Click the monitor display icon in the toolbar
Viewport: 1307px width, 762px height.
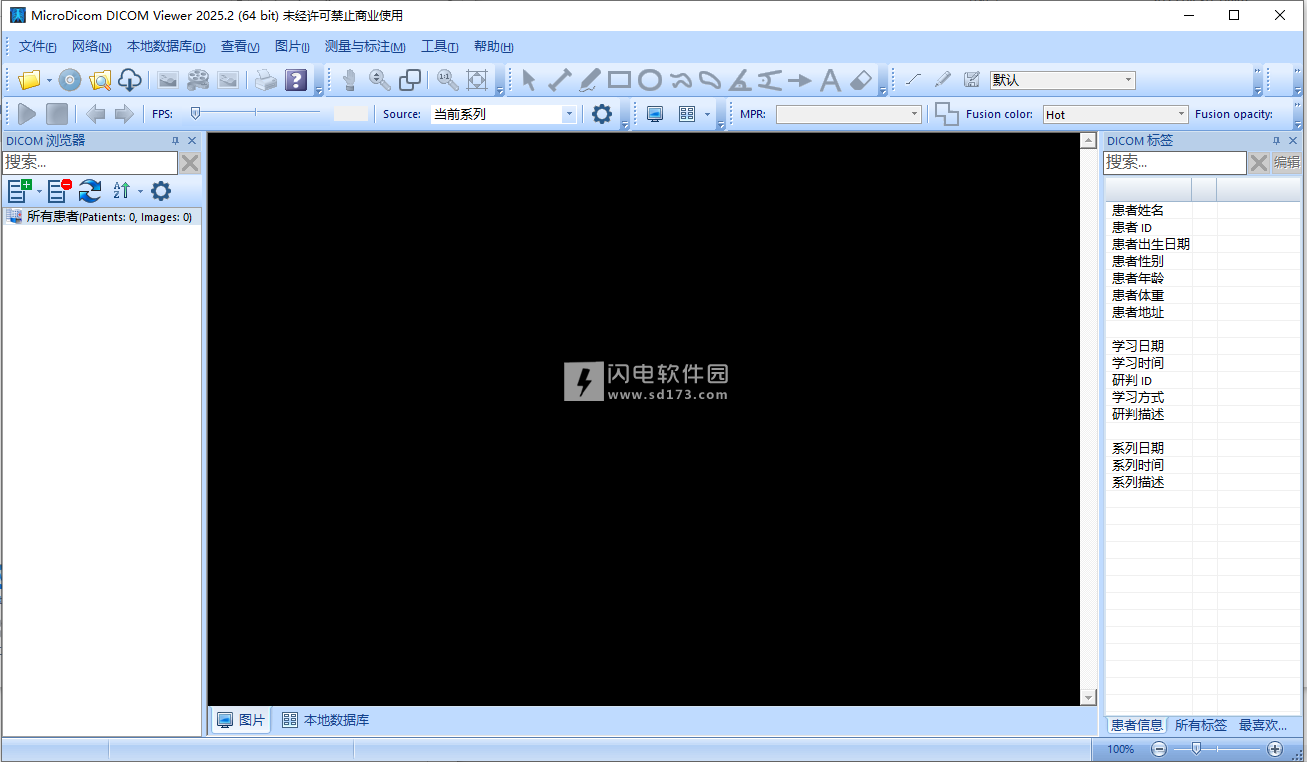tap(655, 114)
